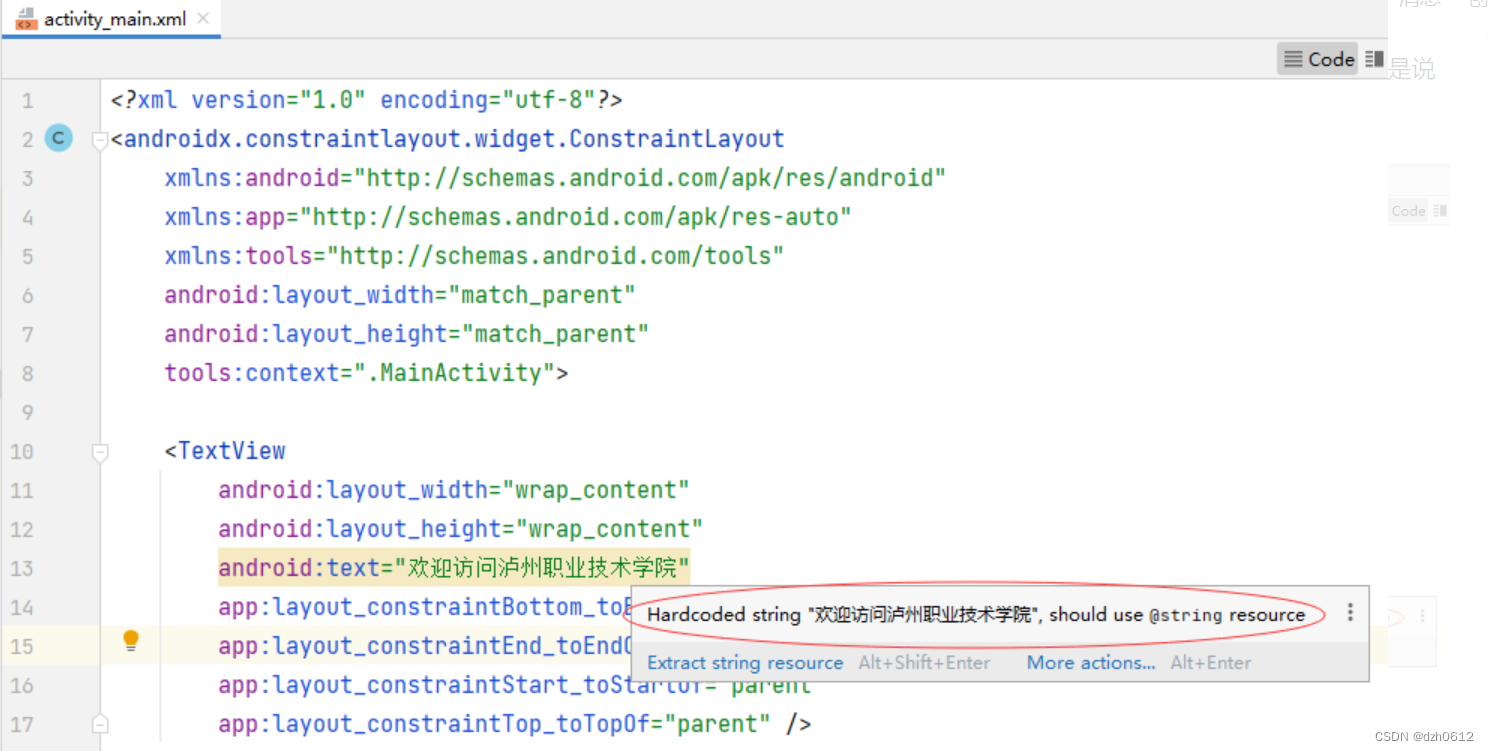Screen dimensions: 1489x751
Task: Open the tooltip's three-dot options menu
Action: (1350, 612)
